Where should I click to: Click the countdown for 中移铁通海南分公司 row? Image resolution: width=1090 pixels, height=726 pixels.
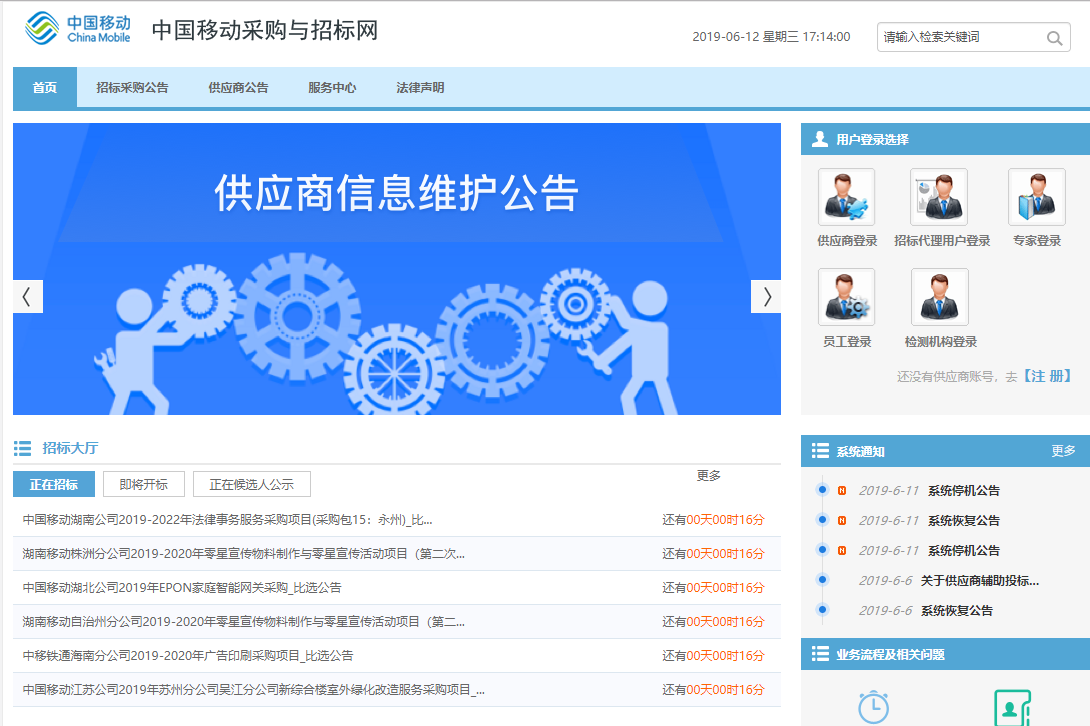pos(713,656)
